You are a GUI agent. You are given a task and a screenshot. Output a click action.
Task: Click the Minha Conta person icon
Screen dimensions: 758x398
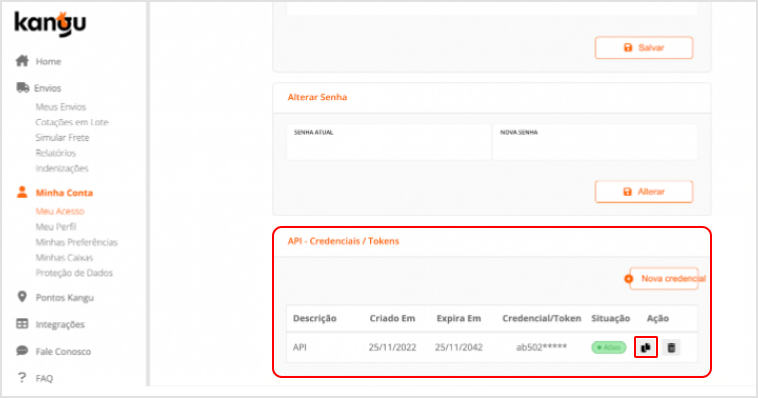(22, 192)
